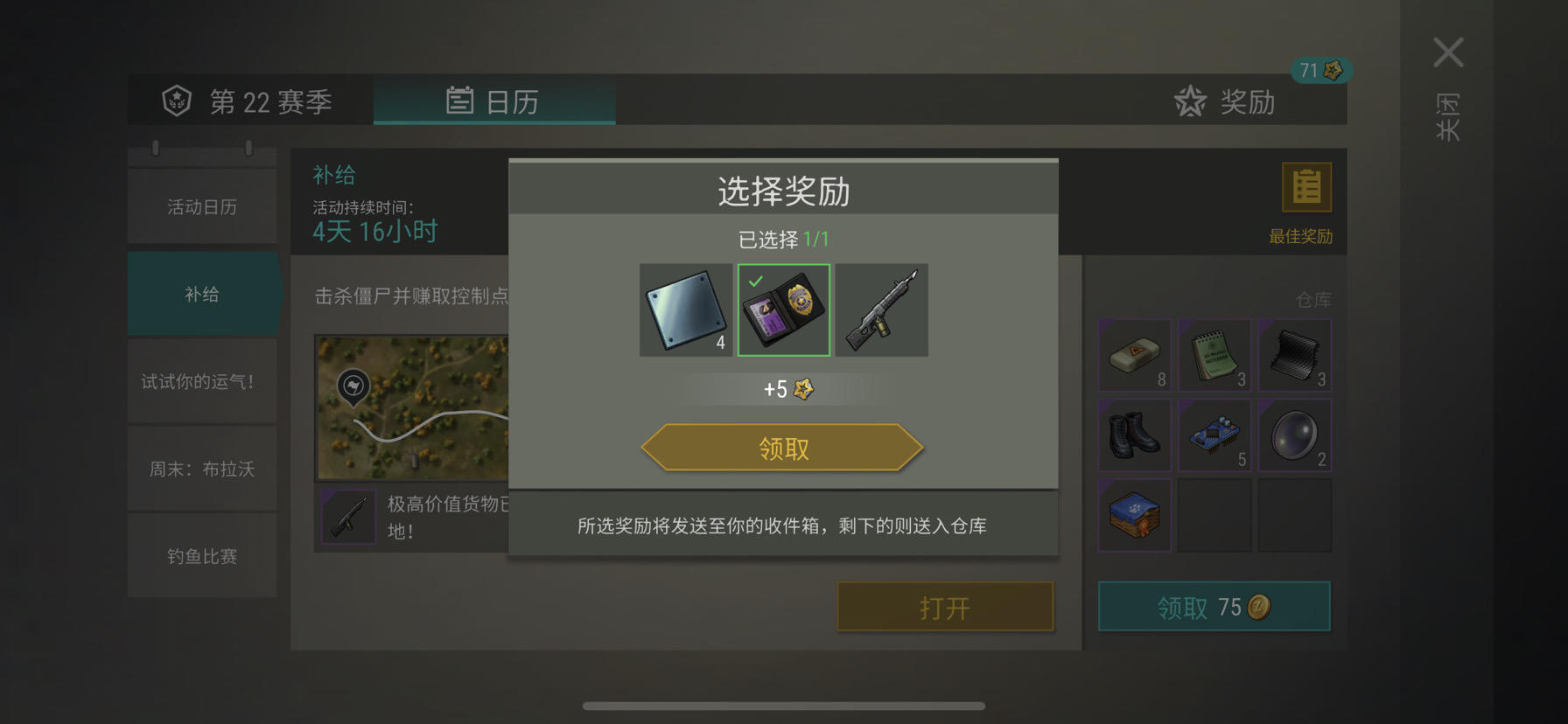Select the blue circuit board item
Screen dimensions: 1568x724
point(1214,435)
